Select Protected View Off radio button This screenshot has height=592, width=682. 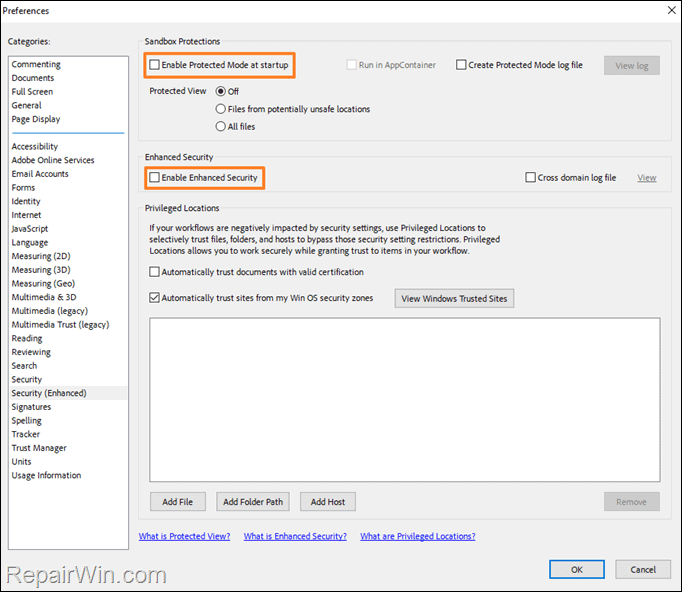[221, 91]
